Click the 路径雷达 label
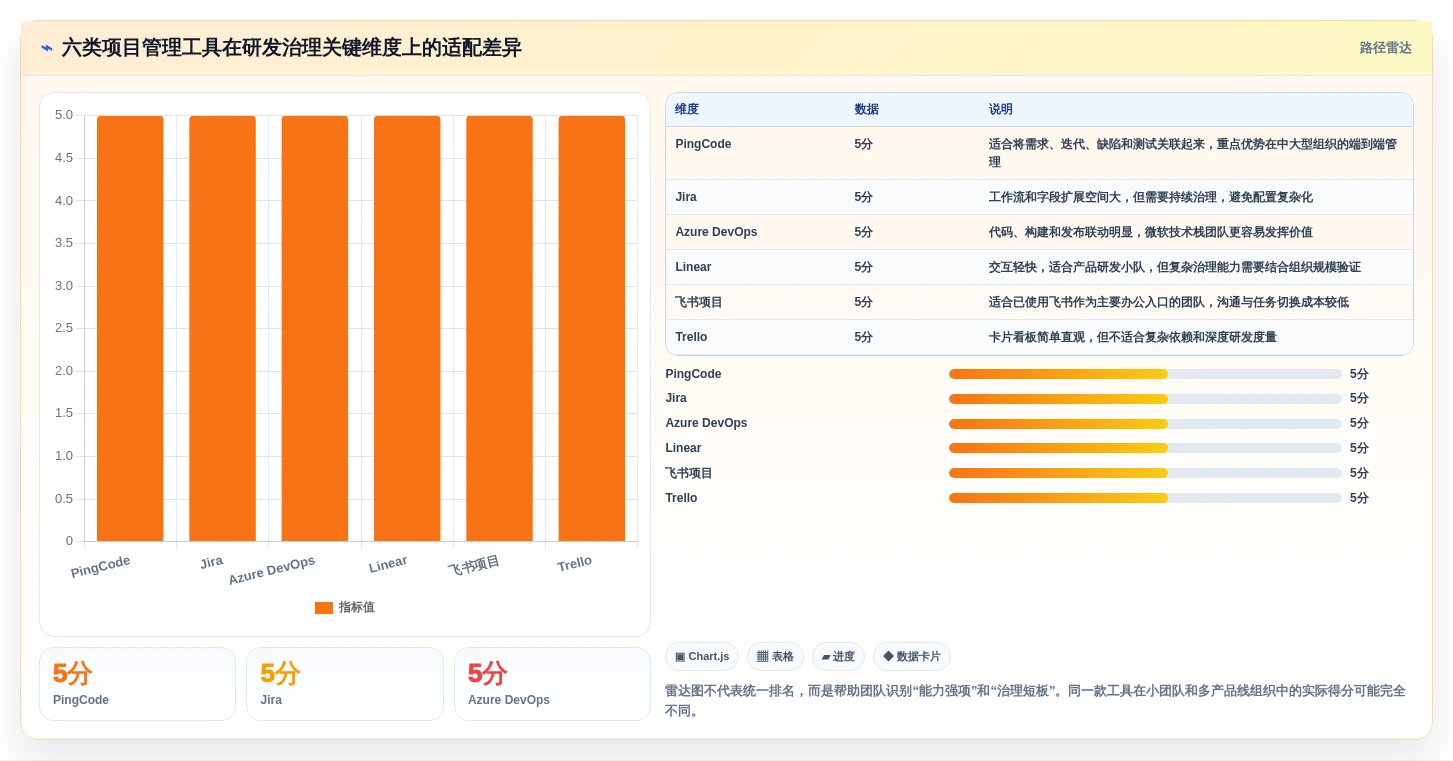This screenshot has width=1453, height=761. pos(1385,48)
